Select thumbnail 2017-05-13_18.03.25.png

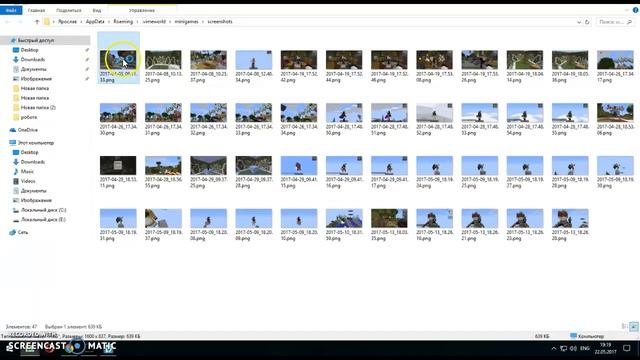[389, 218]
